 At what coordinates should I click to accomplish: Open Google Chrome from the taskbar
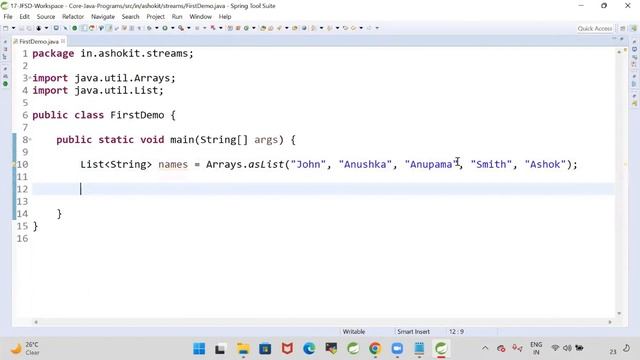pos(375,349)
